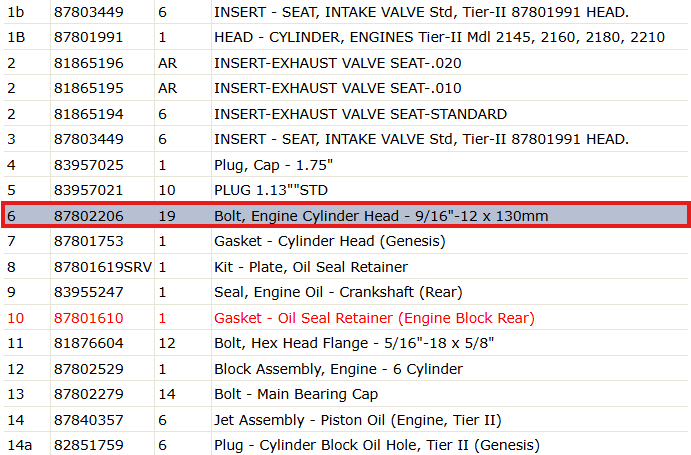Click Plug, Cap - 1.75" description

point(273,165)
